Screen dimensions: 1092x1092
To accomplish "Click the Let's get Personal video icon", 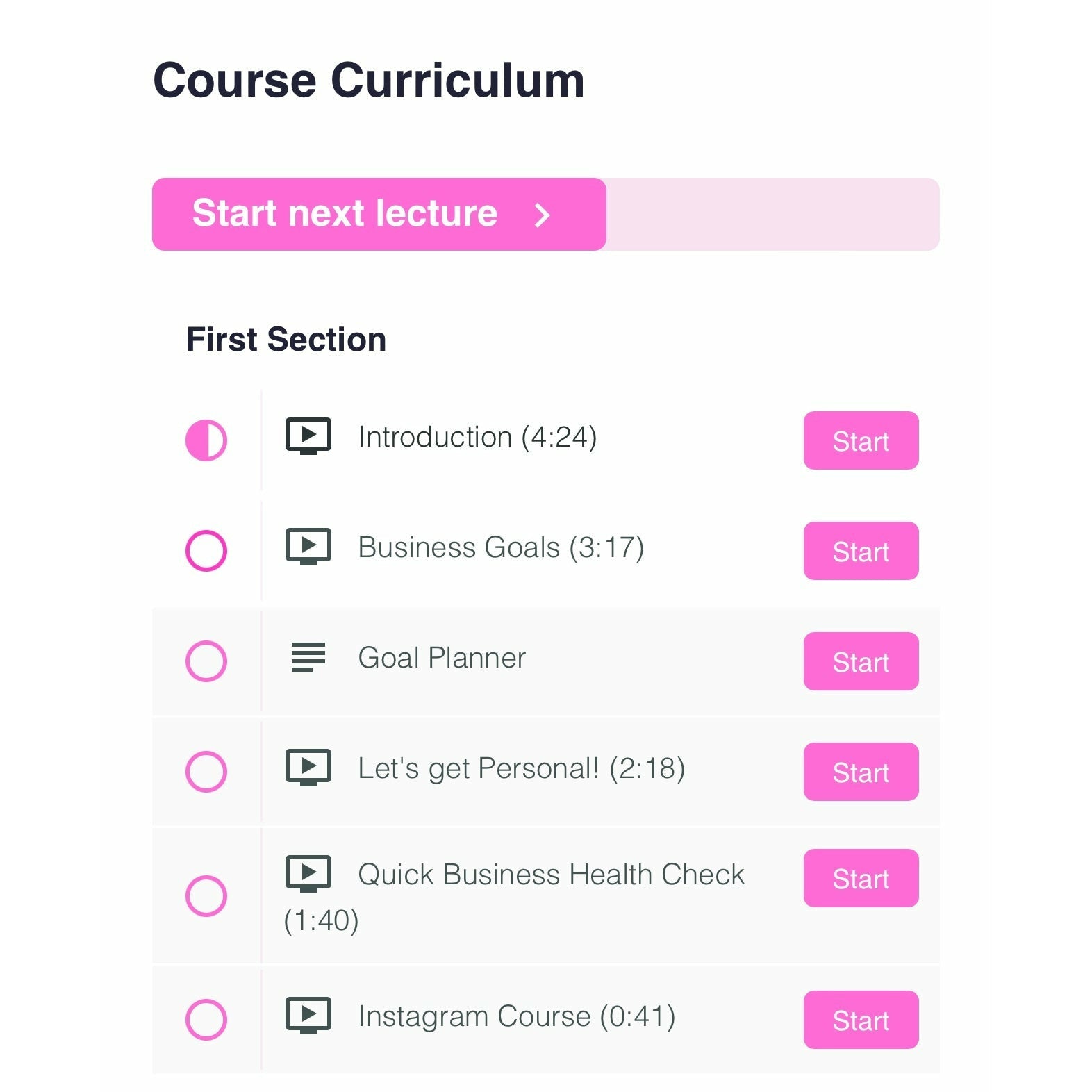I will coord(308,768).
